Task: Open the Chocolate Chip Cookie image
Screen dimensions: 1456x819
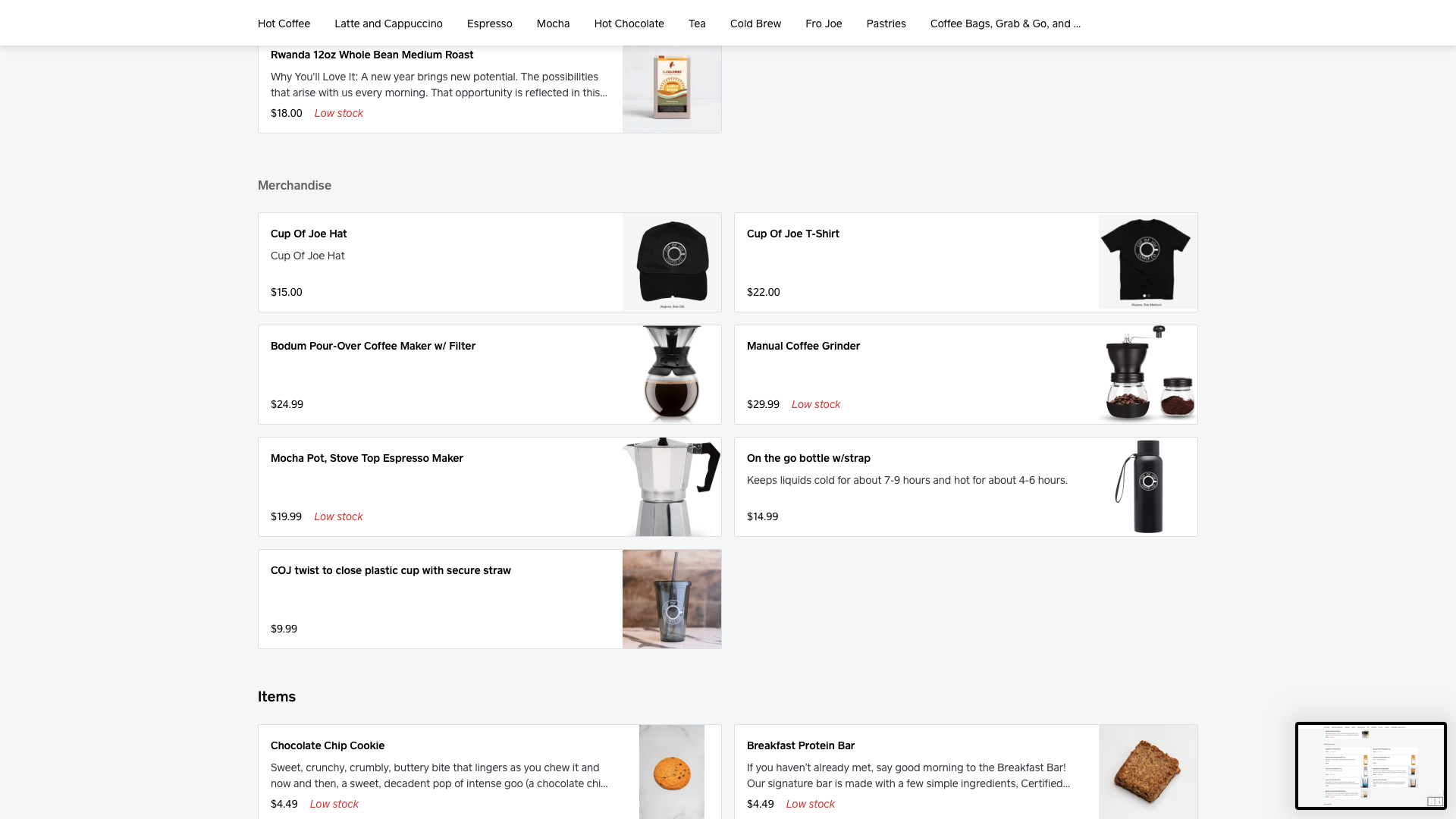Action: pyautogui.click(x=672, y=771)
